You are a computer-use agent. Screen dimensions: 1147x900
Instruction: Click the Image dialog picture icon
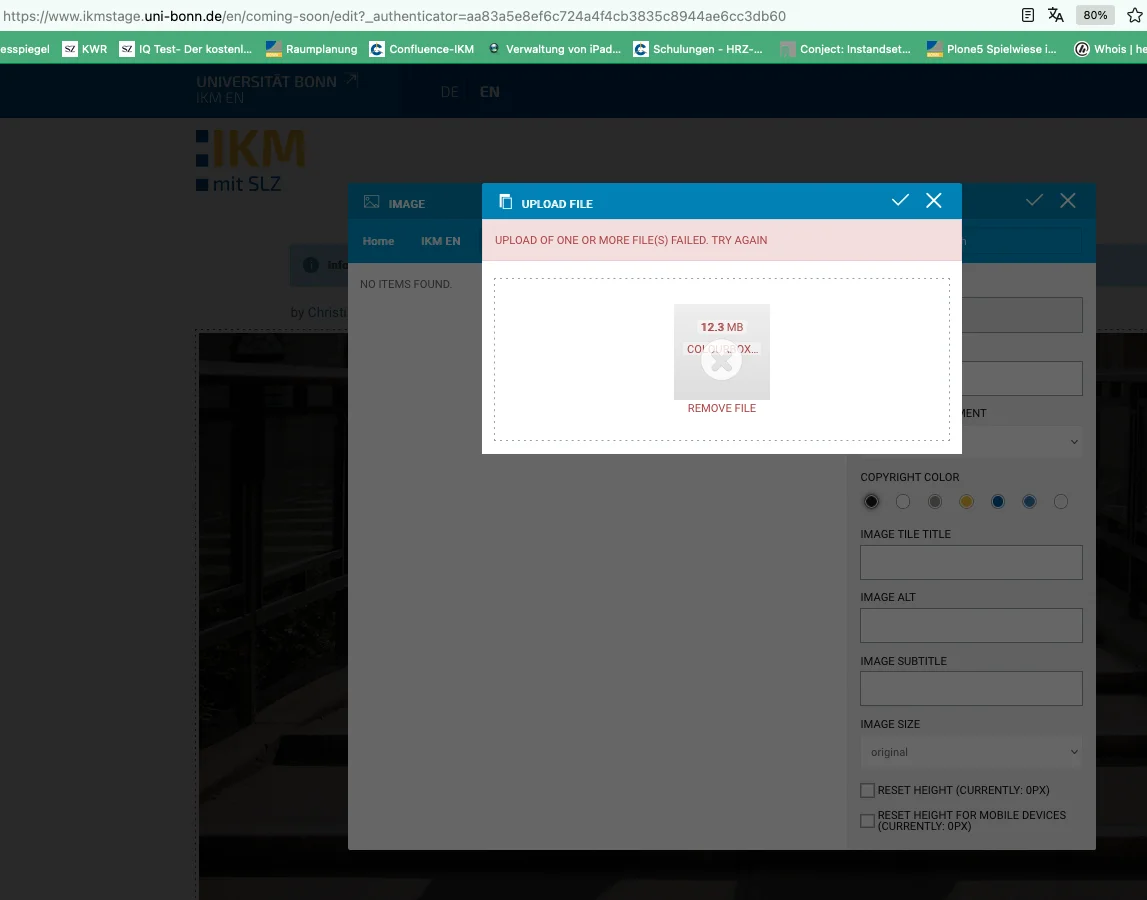coord(371,202)
